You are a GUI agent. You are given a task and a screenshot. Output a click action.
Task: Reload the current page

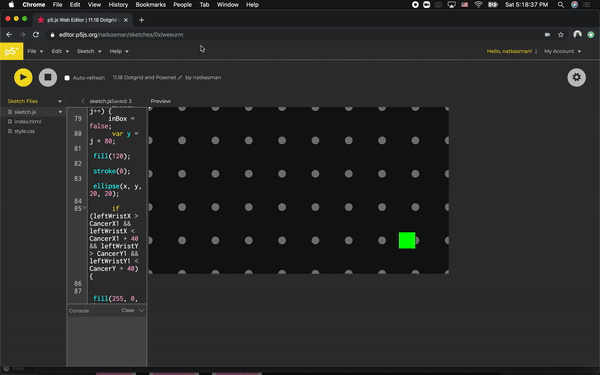[x=36, y=34]
